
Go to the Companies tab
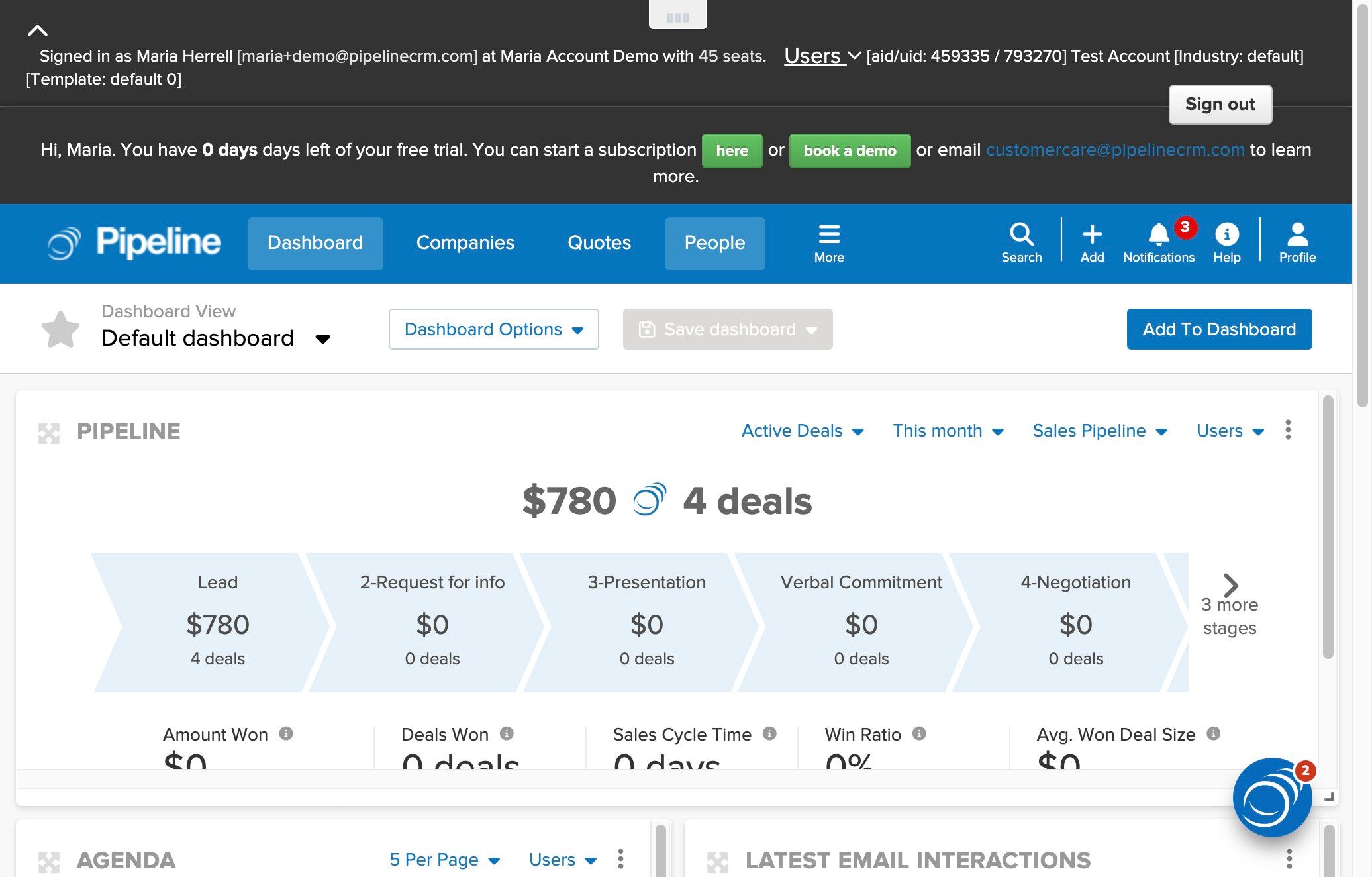point(465,243)
